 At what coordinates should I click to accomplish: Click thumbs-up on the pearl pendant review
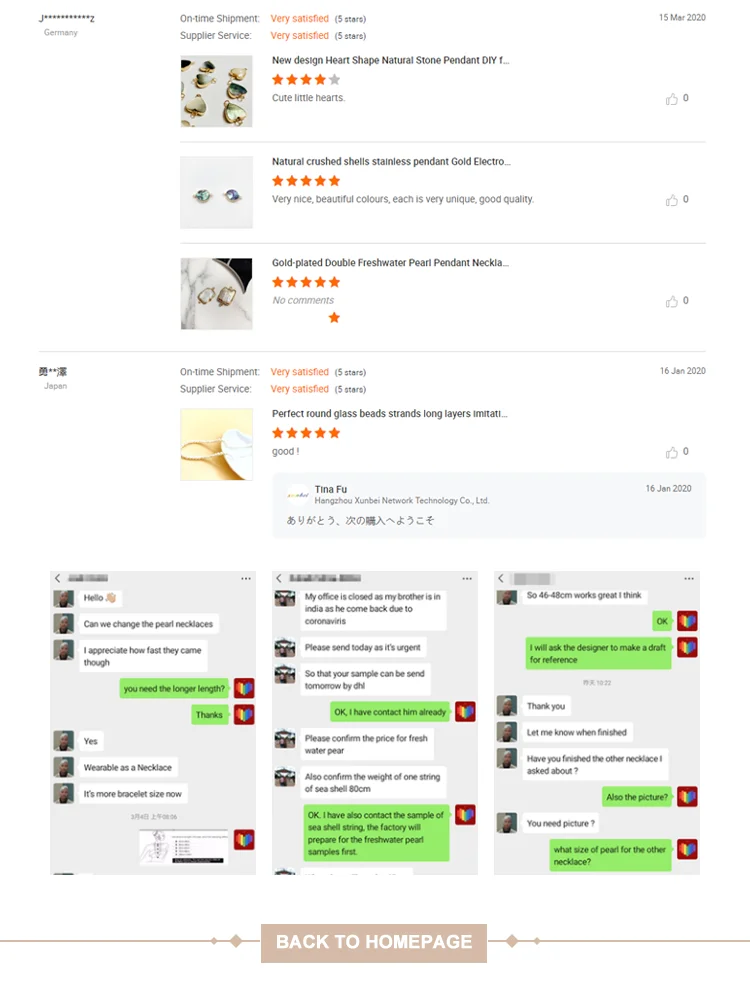click(671, 301)
